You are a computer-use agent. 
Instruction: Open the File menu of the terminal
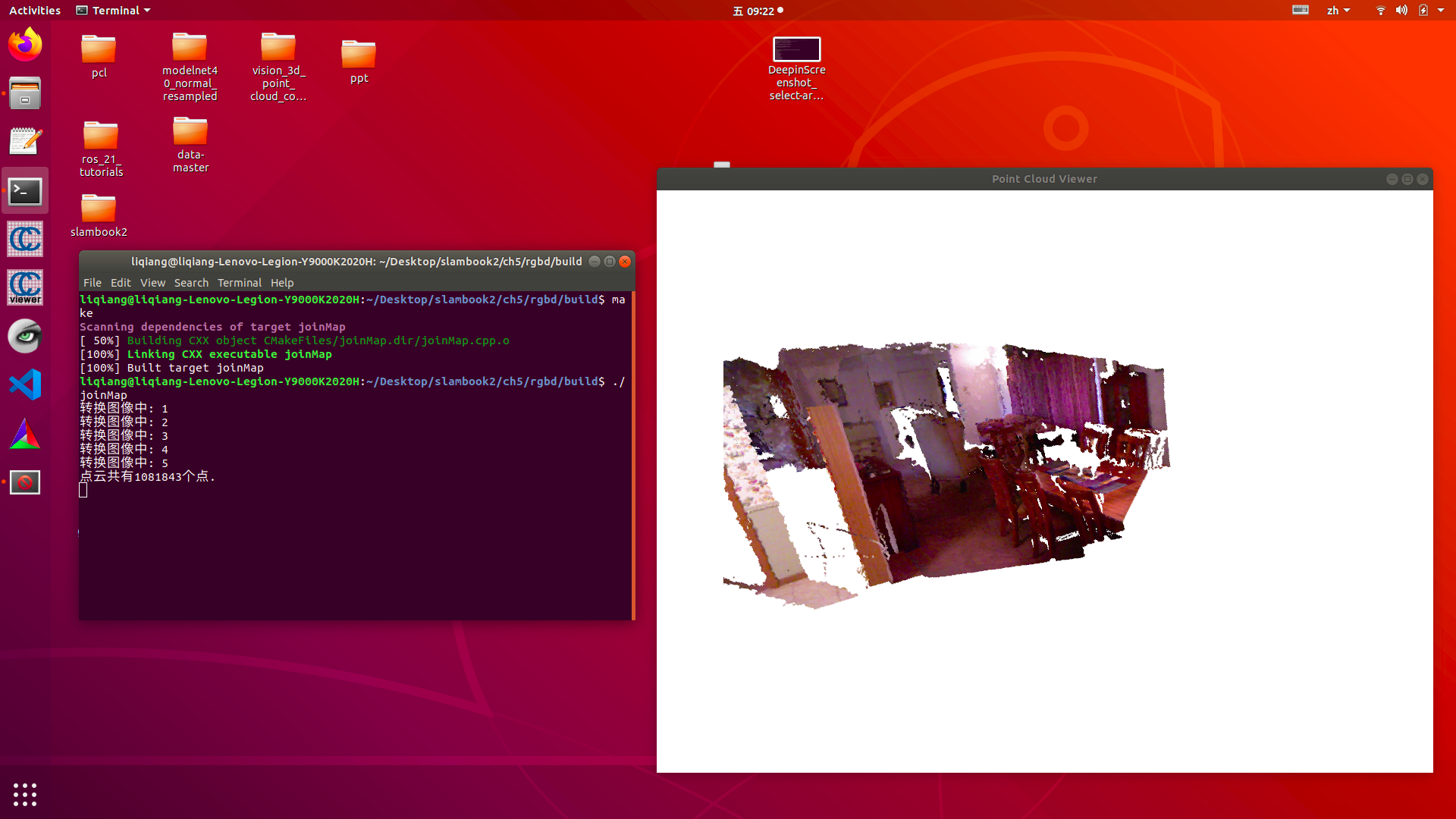click(92, 282)
